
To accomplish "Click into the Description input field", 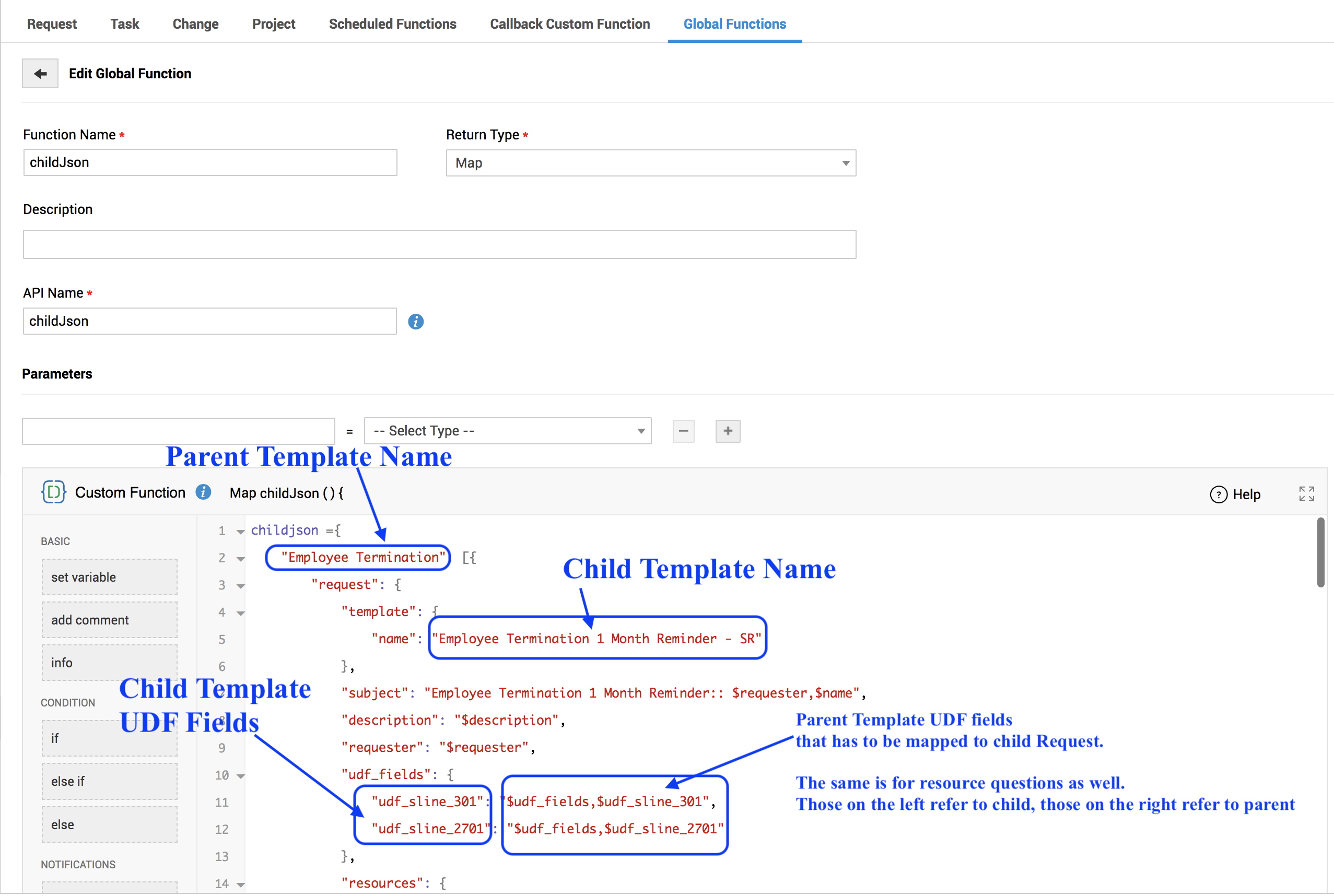I will pos(439,244).
